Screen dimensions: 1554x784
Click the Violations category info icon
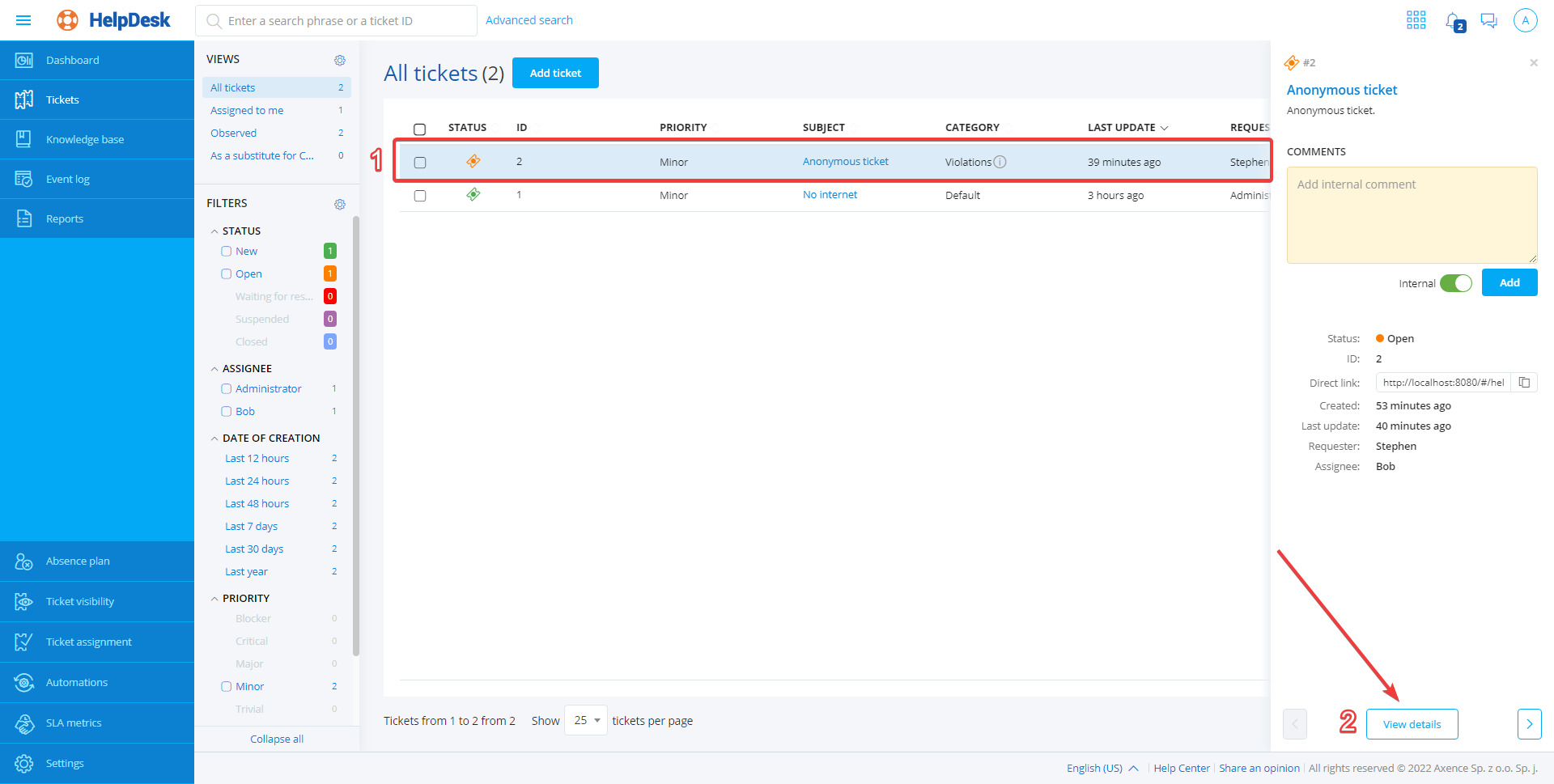click(1000, 162)
